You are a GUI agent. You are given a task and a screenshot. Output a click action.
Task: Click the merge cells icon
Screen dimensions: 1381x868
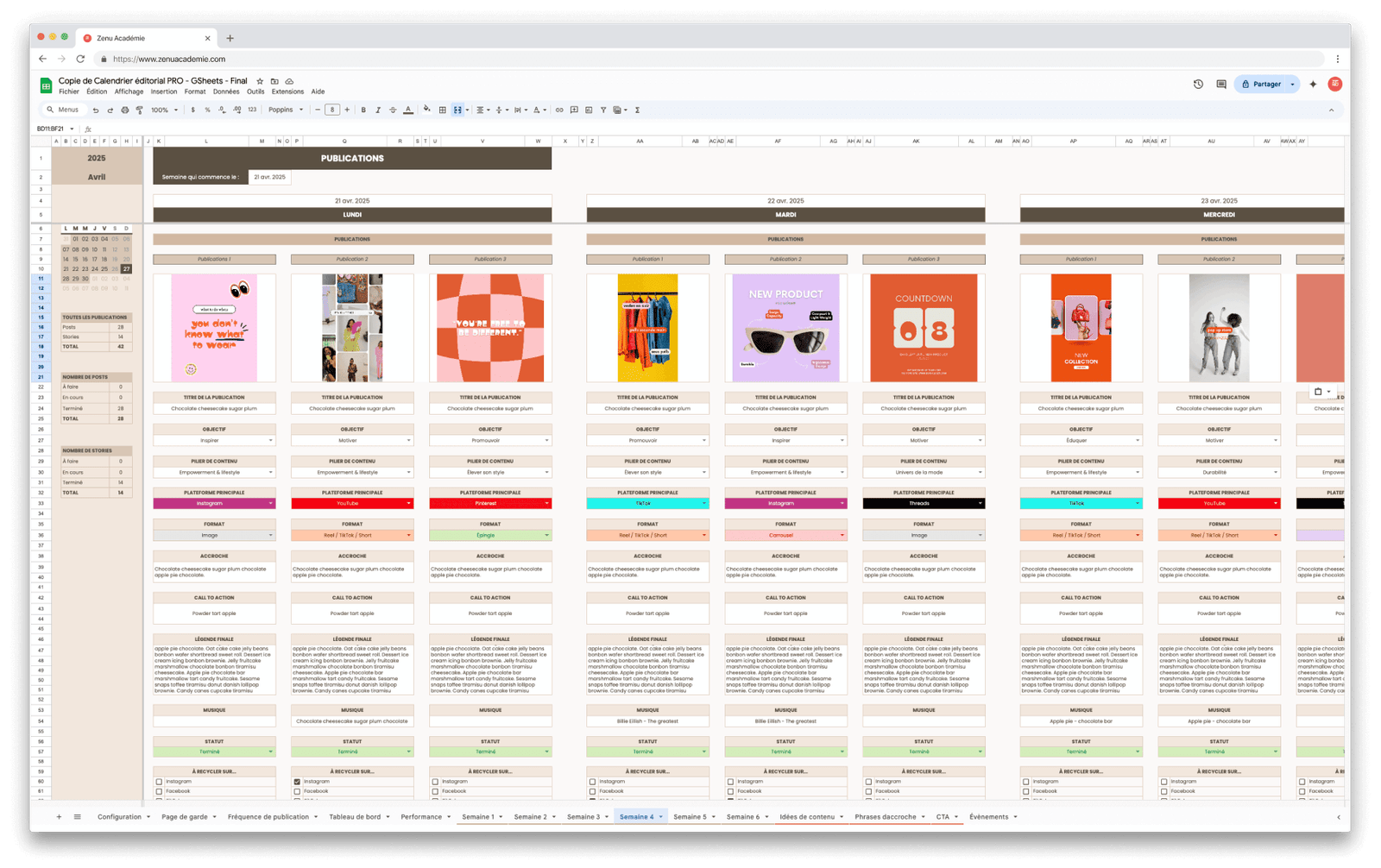457,110
